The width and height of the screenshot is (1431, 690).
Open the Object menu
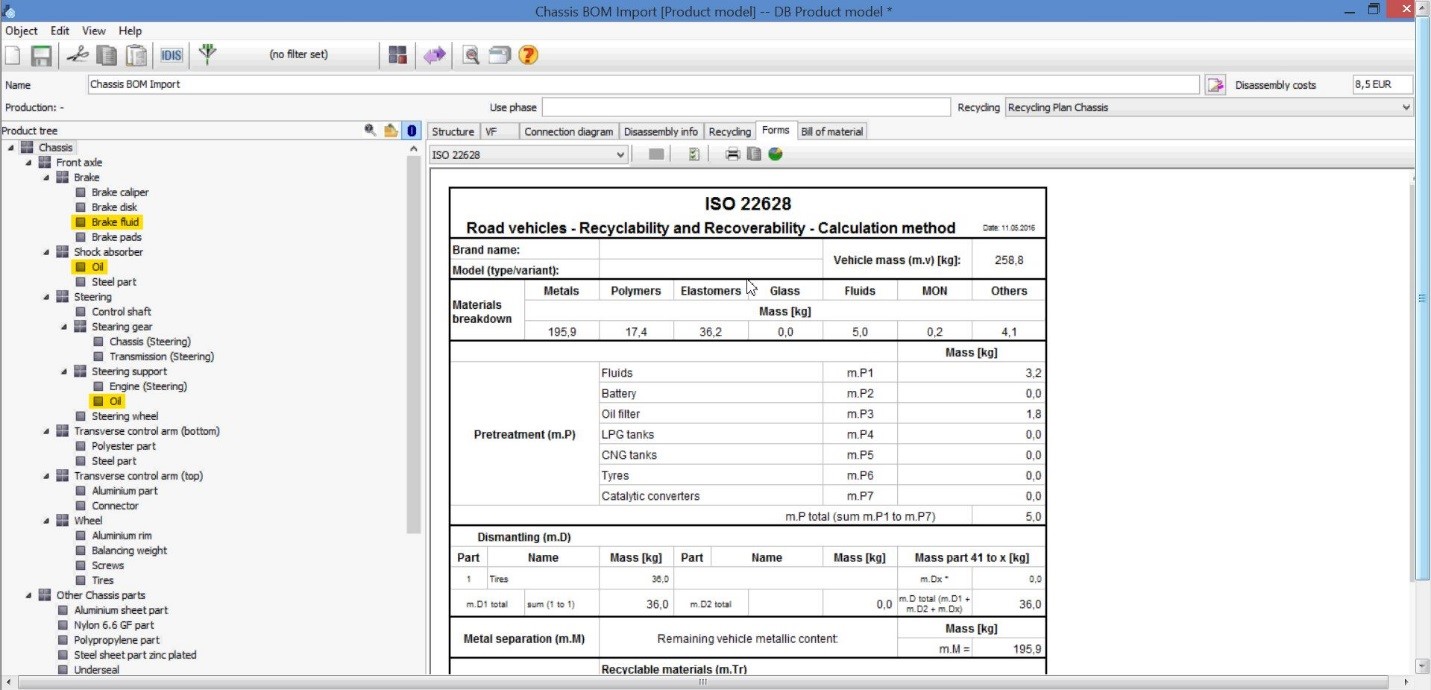(21, 31)
